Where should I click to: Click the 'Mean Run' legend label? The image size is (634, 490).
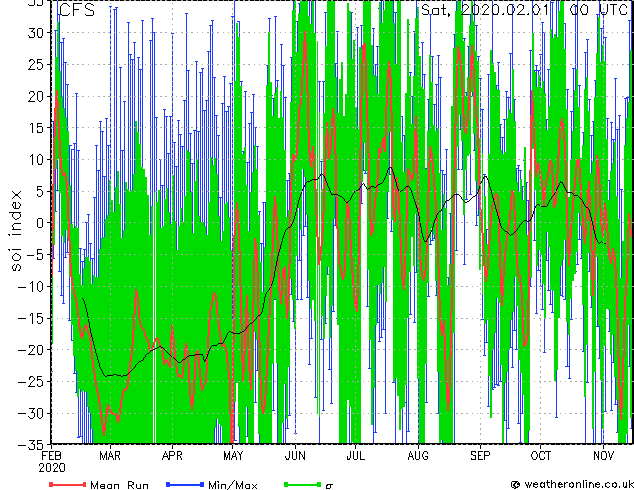[x=119, y=485]
